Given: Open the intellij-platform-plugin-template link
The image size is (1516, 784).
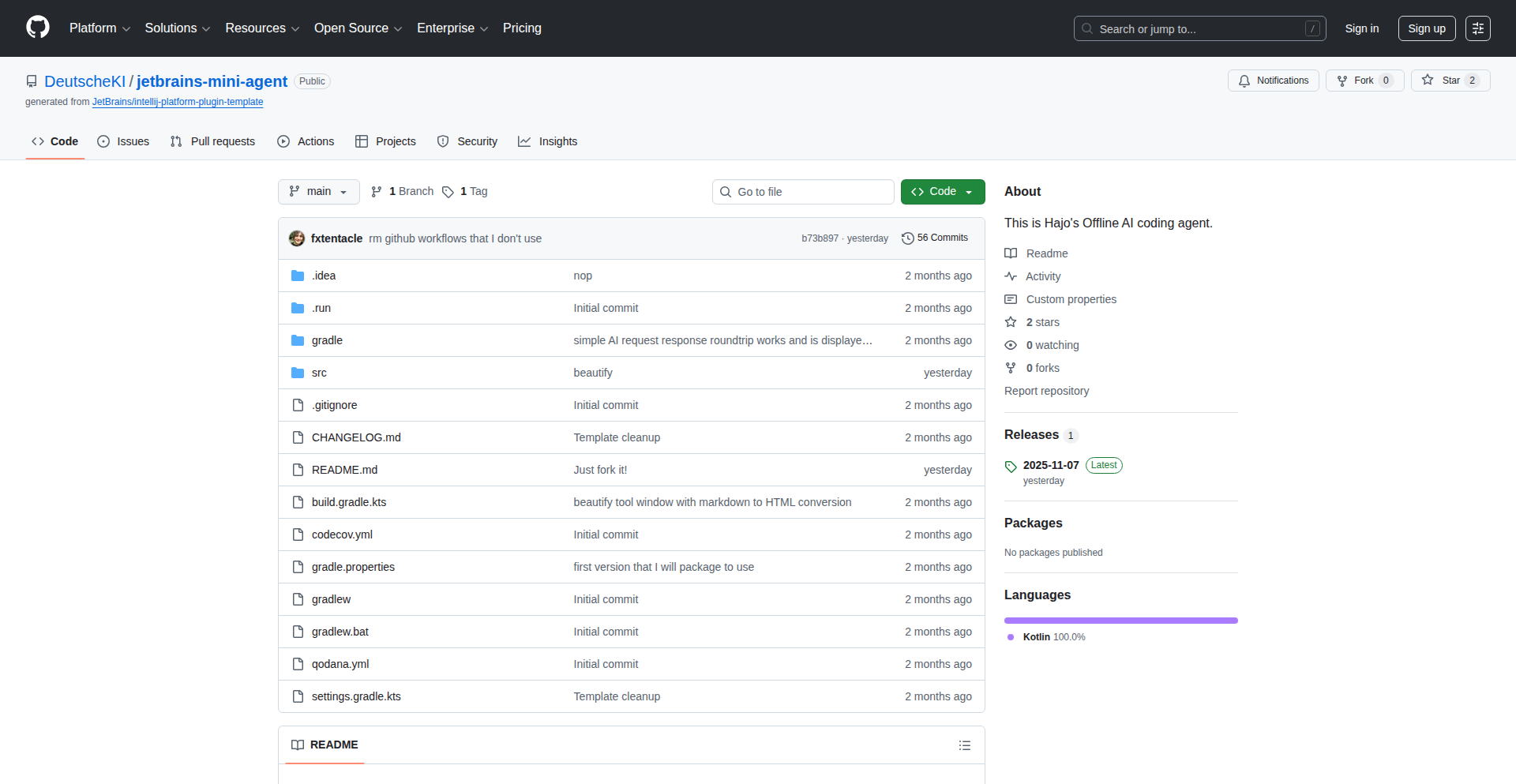Looking at the screenshot, I should 178,102.
